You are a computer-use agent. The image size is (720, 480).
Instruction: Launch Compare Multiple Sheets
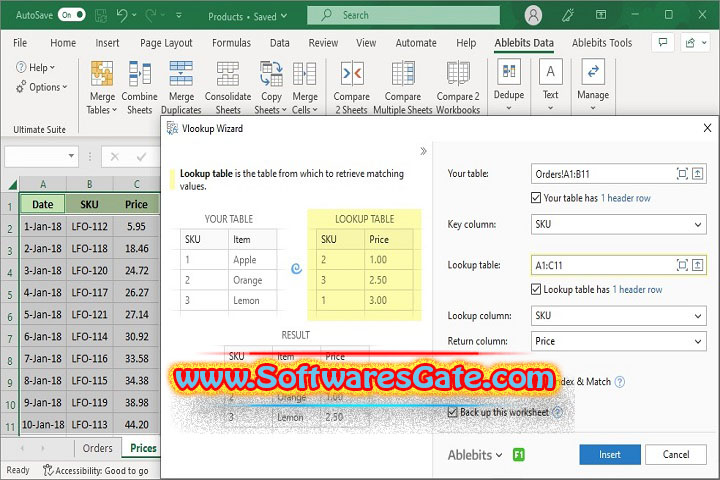(403, 87)
